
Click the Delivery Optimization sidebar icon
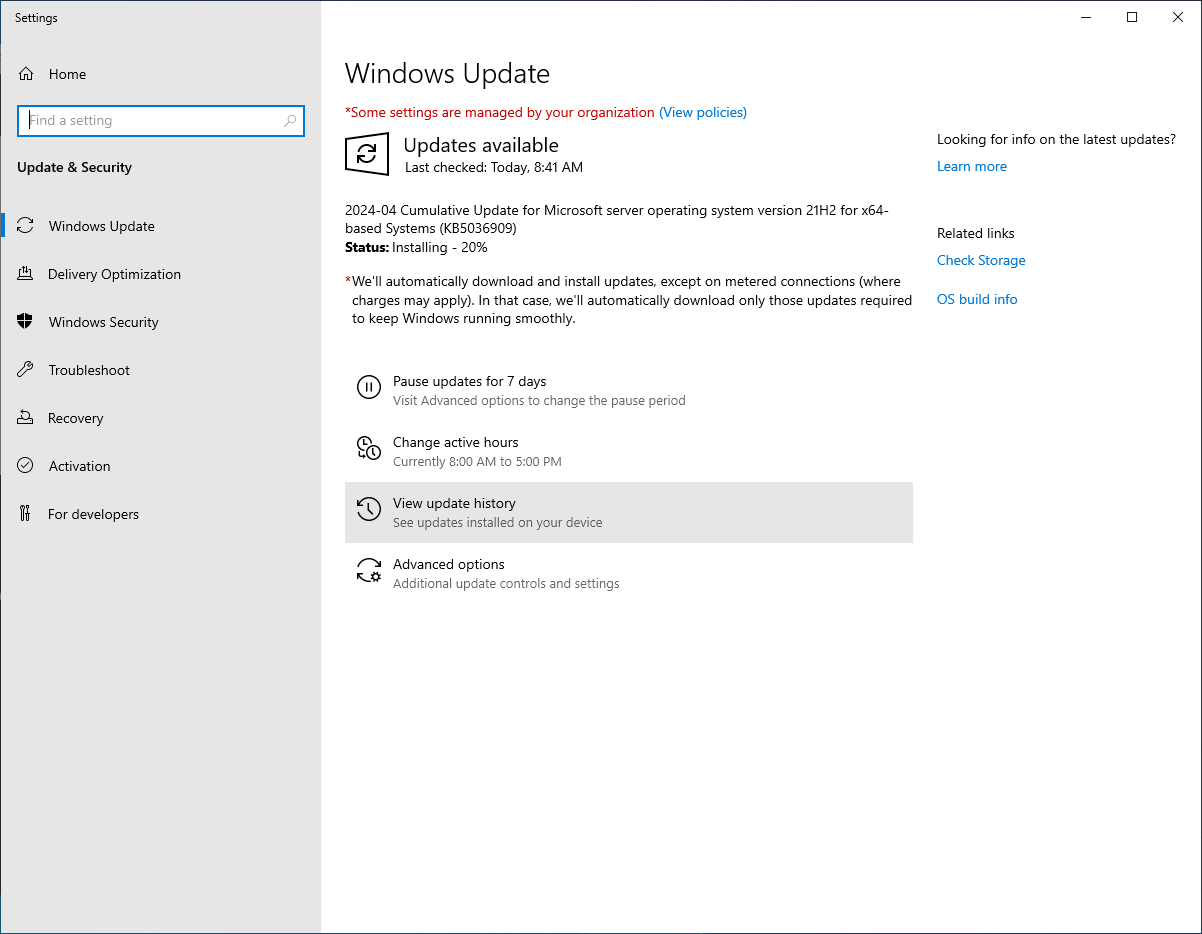point(26,274)
